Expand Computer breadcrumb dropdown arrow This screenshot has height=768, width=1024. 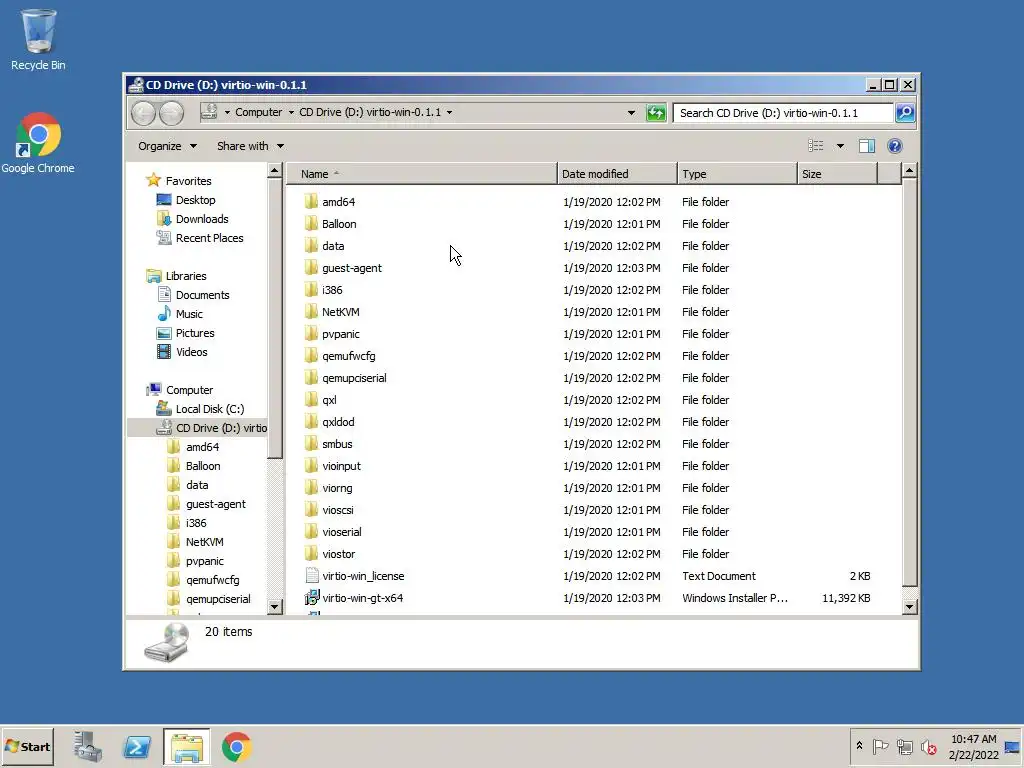point(291,112)
